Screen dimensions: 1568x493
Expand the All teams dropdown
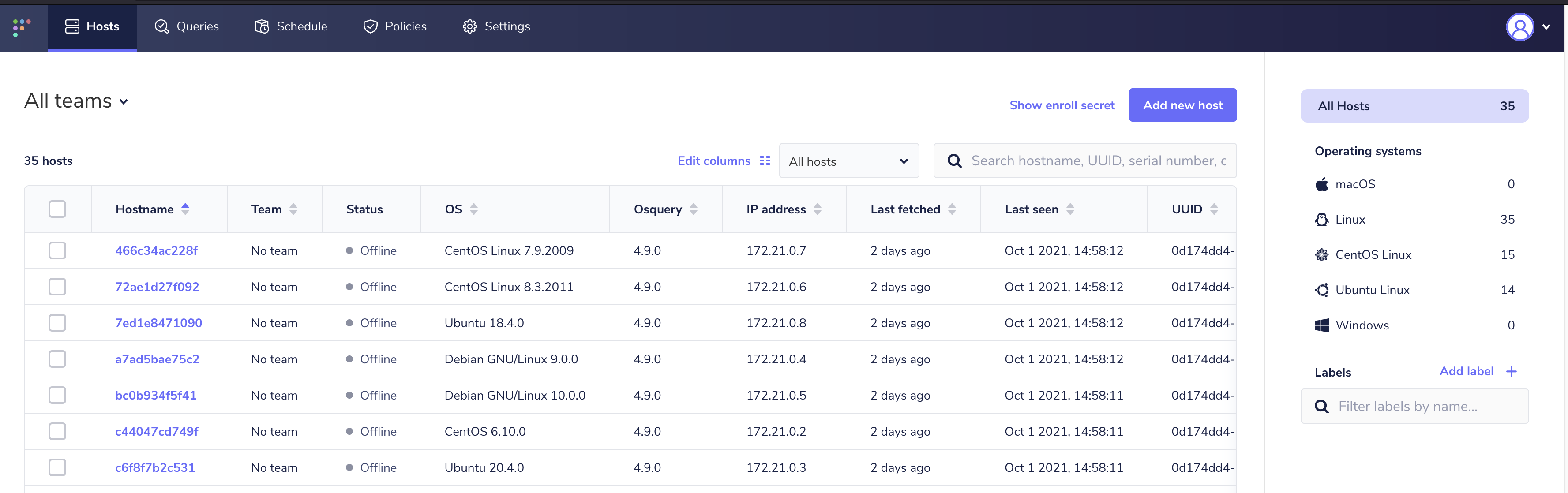pos(76,101)
